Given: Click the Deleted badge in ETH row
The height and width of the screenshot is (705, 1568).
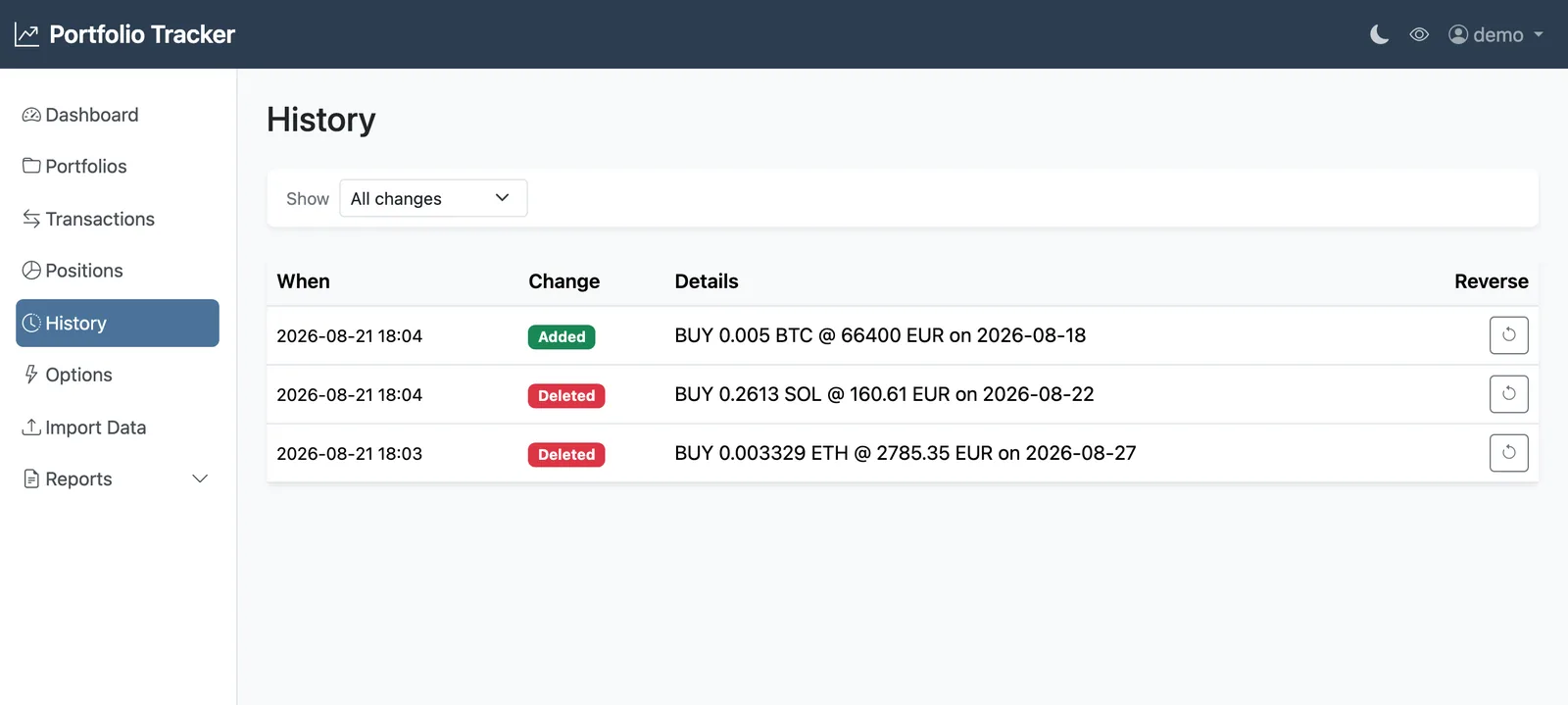Looking at the screenshot, I should (566, 454).
